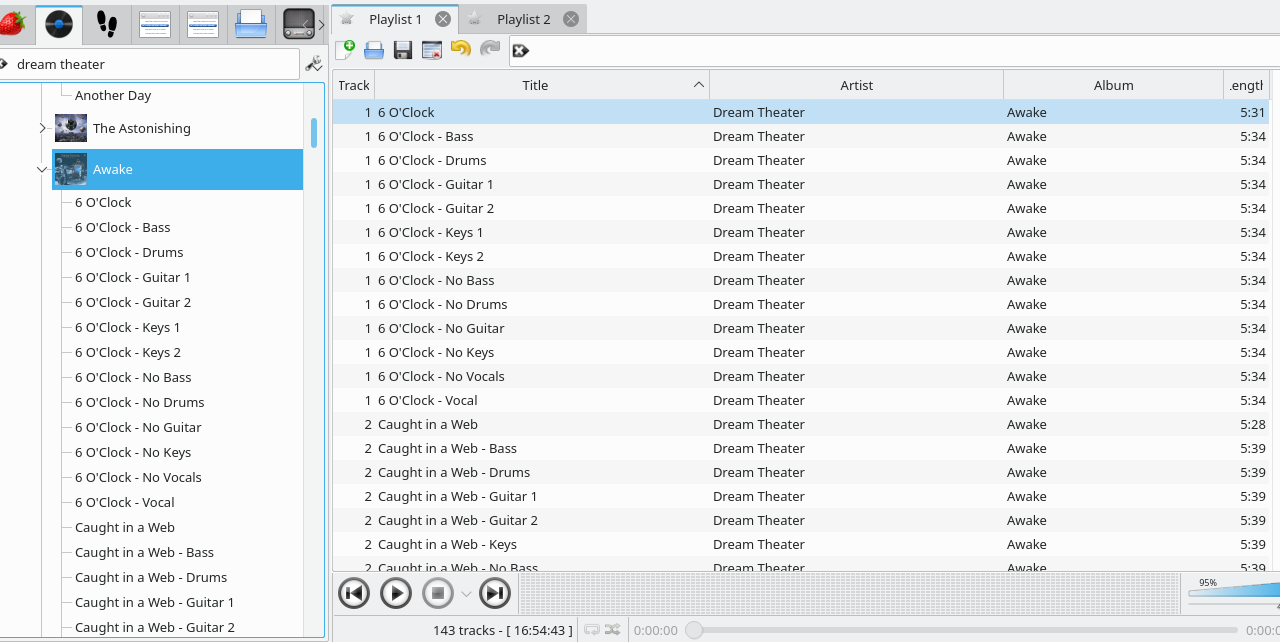The height and width of the screenshot is (642, 1280).
Task: Toggle shuffle mode icon
Action: 612,630
